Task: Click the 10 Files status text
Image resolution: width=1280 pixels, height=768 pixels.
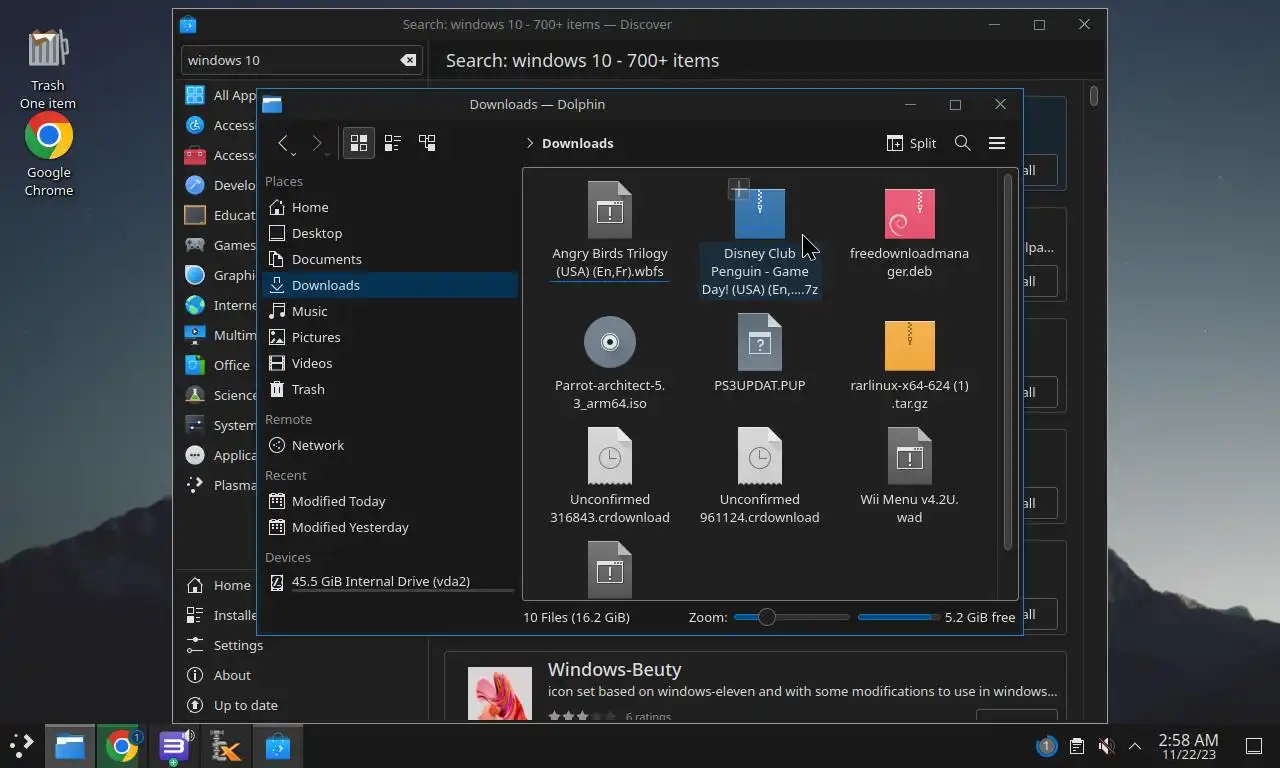Action: click(576, 617)
